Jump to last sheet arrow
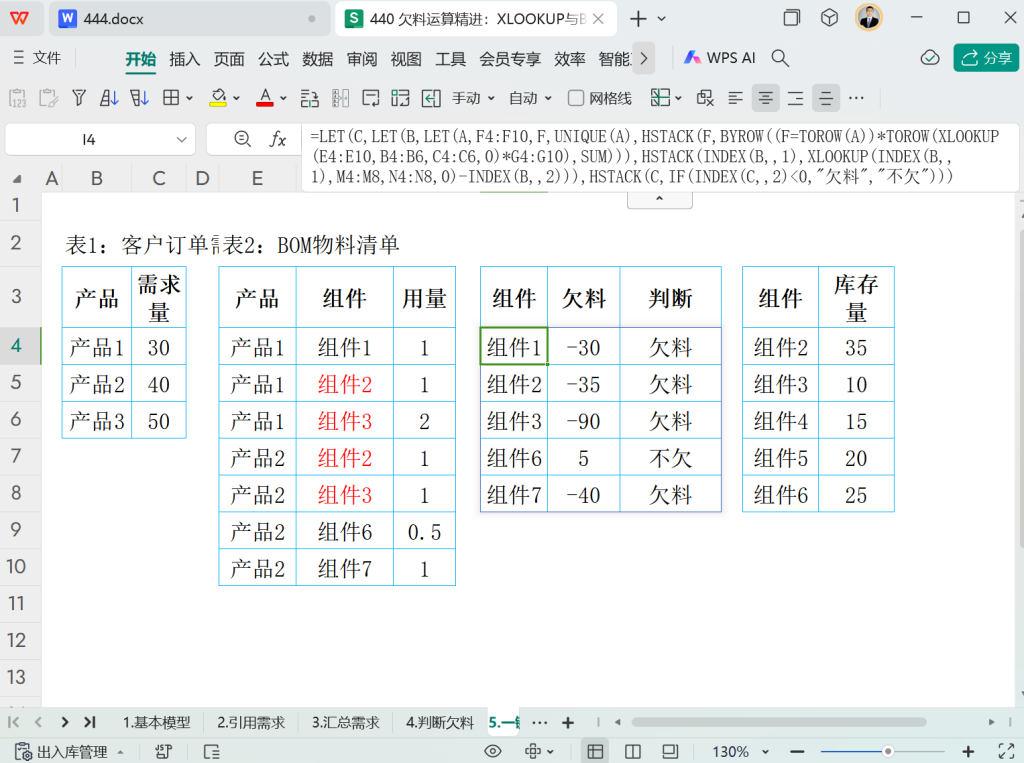 [90, 722]
